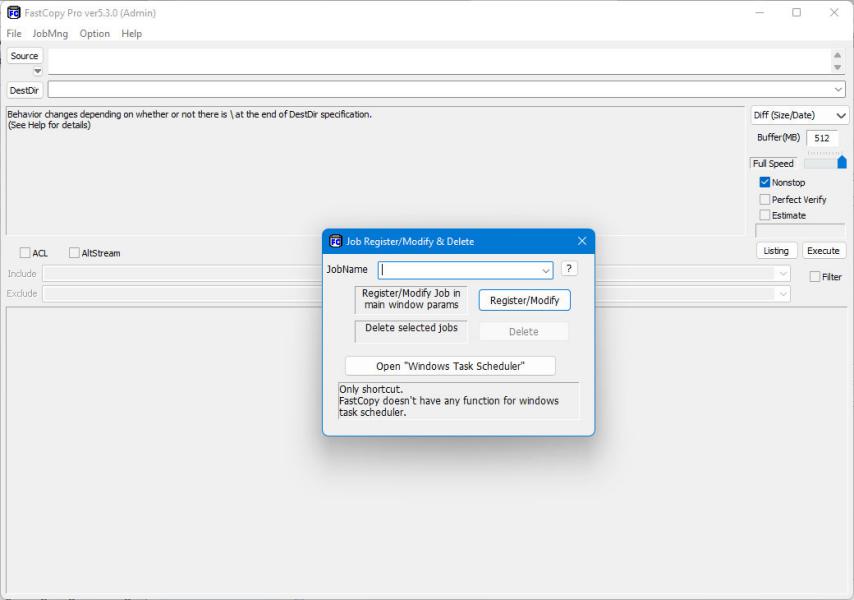This screenshot has width=854, height=600.
Task: Expand the DestDir dropdown list
Action: (x=838, y=89)
